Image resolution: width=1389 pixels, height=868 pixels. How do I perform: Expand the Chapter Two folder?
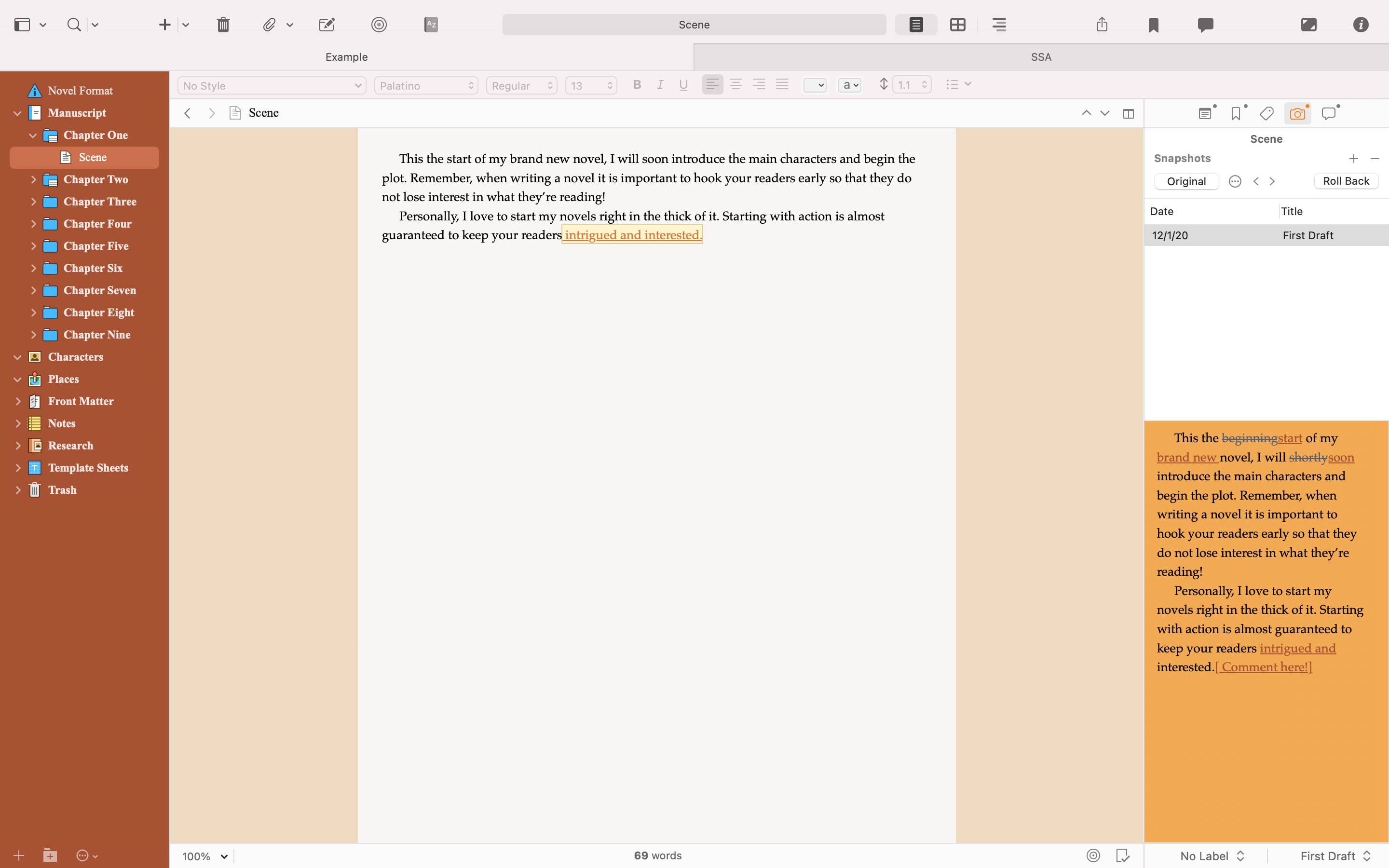(x=33, y=179)
